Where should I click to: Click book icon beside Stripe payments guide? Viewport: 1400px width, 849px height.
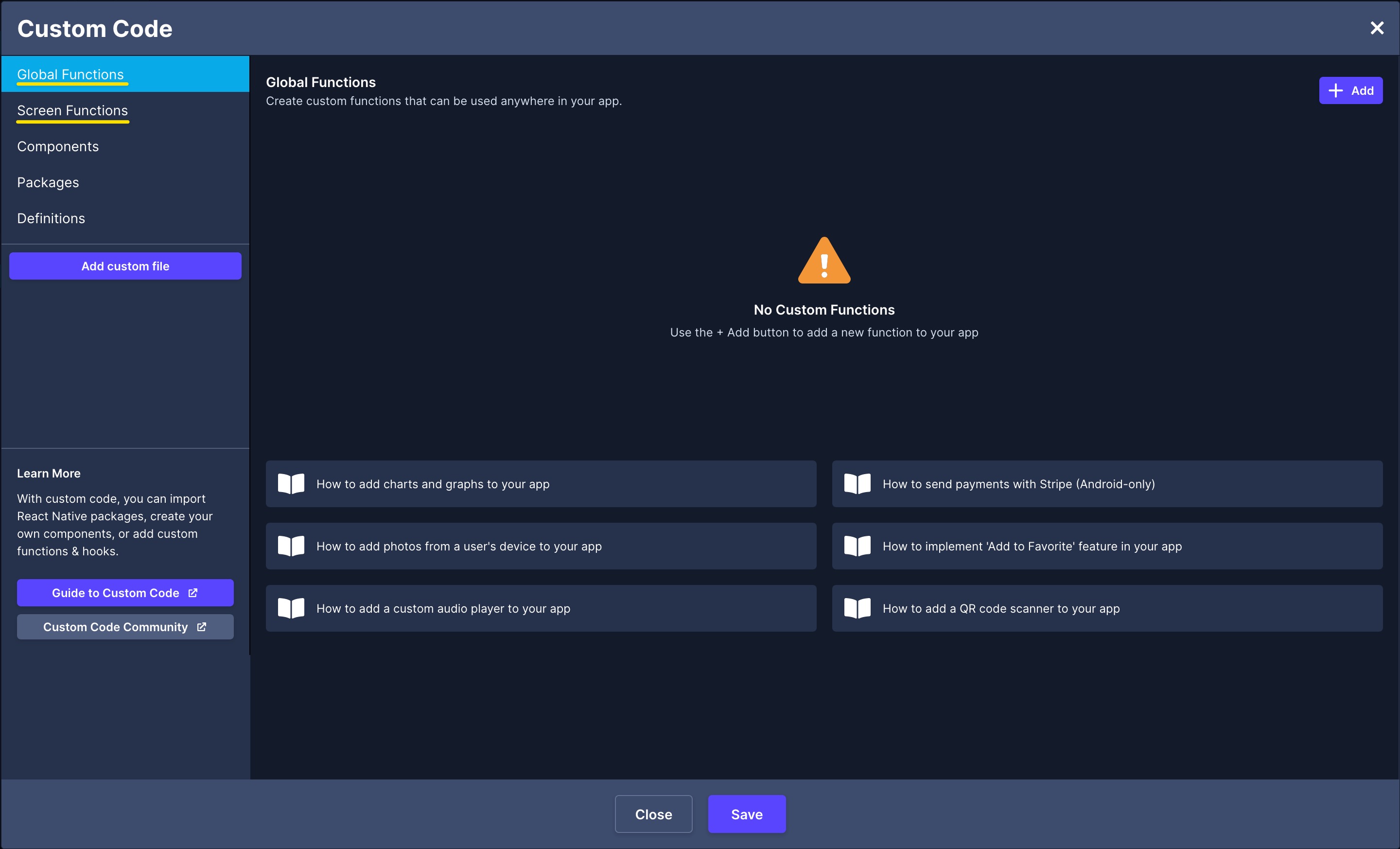click(x=857, y=484)
